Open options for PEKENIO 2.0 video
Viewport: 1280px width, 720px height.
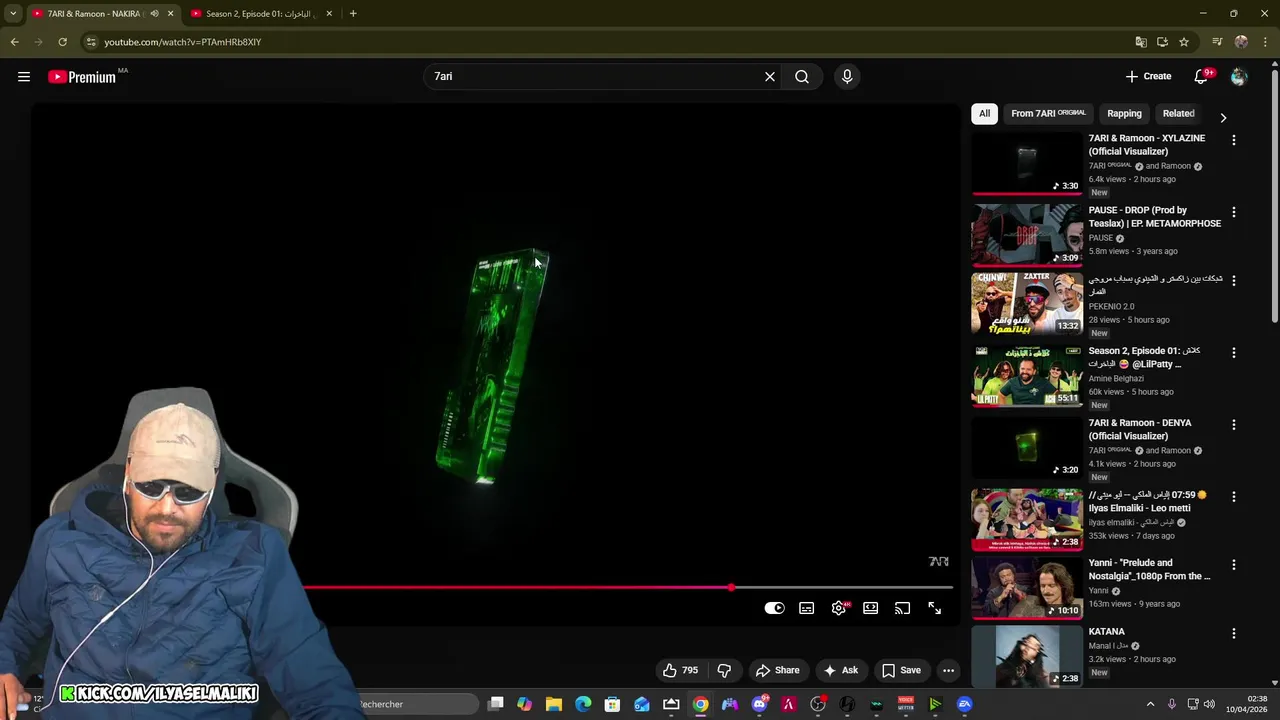coord(1234,281)
